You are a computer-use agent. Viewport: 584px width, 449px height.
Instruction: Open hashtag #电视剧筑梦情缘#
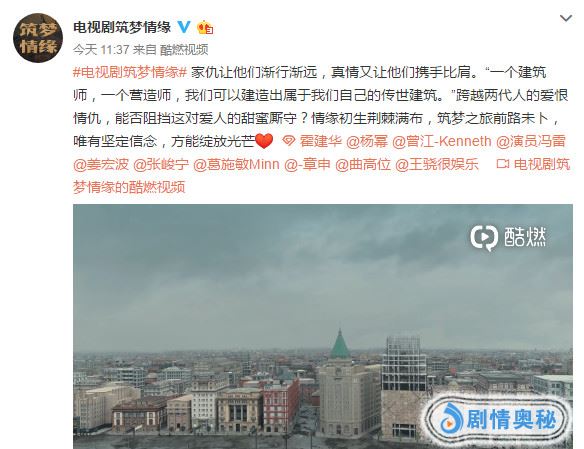coord(130,72)
